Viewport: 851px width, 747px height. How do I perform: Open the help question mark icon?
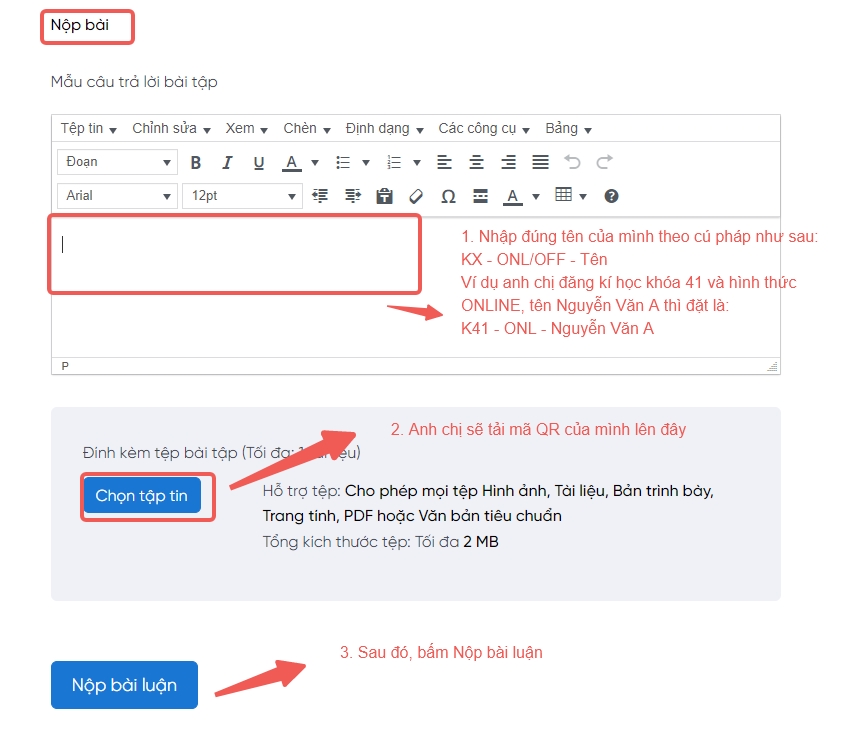click(612, 196)
